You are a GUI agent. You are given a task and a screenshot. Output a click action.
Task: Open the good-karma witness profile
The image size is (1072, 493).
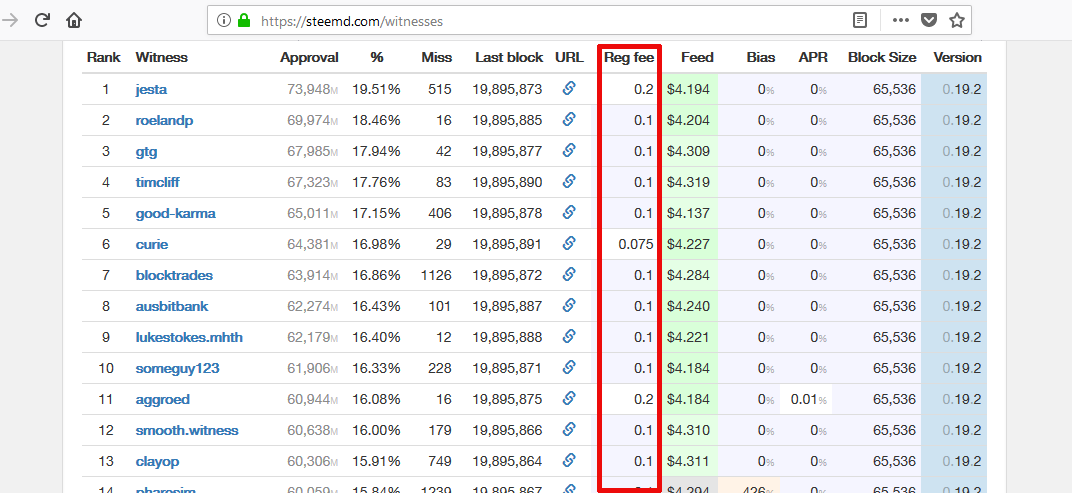coord(176,213)
